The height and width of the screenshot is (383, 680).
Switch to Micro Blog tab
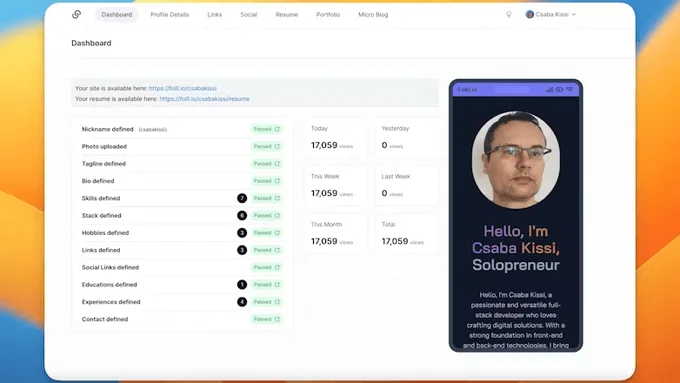373,14
